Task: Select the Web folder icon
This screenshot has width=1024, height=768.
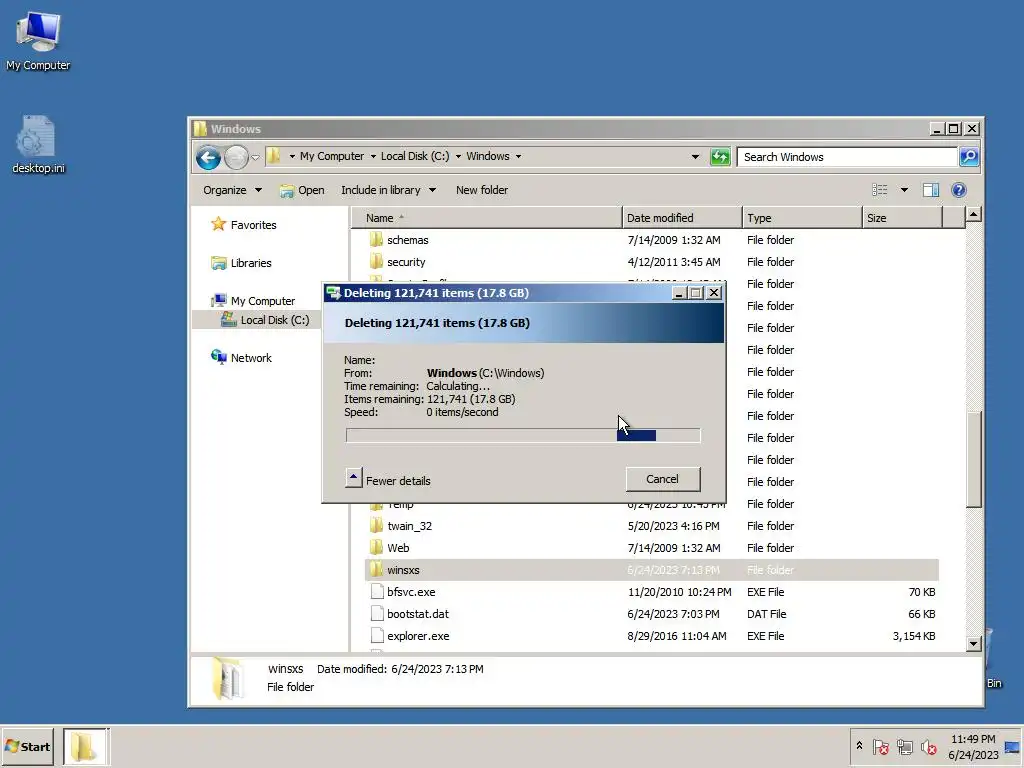Action: [376, 548]
